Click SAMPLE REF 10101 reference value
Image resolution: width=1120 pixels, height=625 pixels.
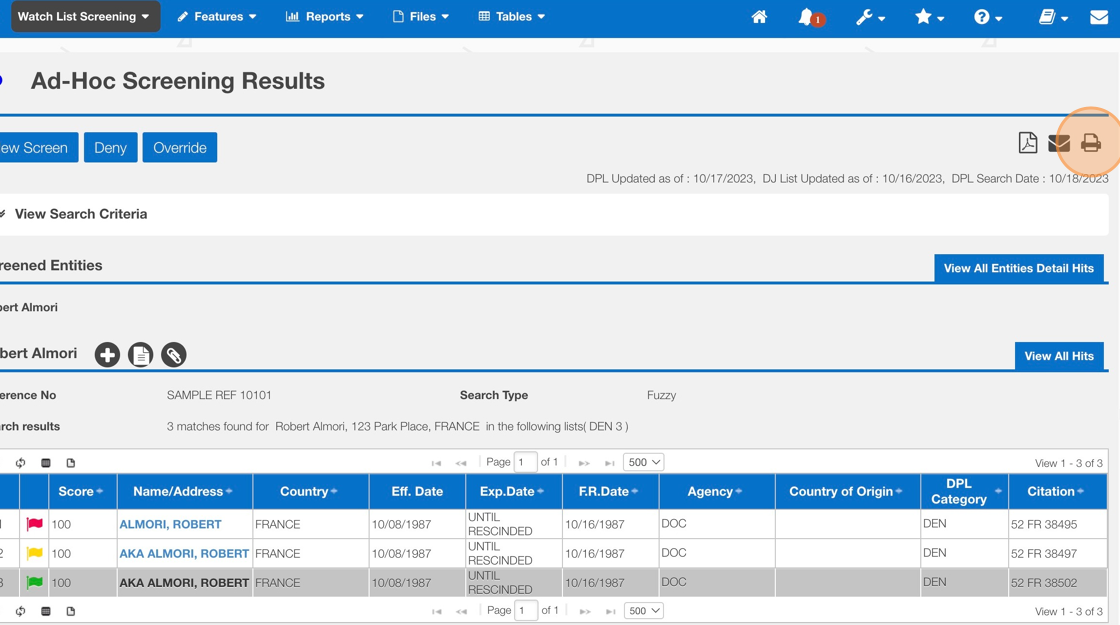click(219, 395)
